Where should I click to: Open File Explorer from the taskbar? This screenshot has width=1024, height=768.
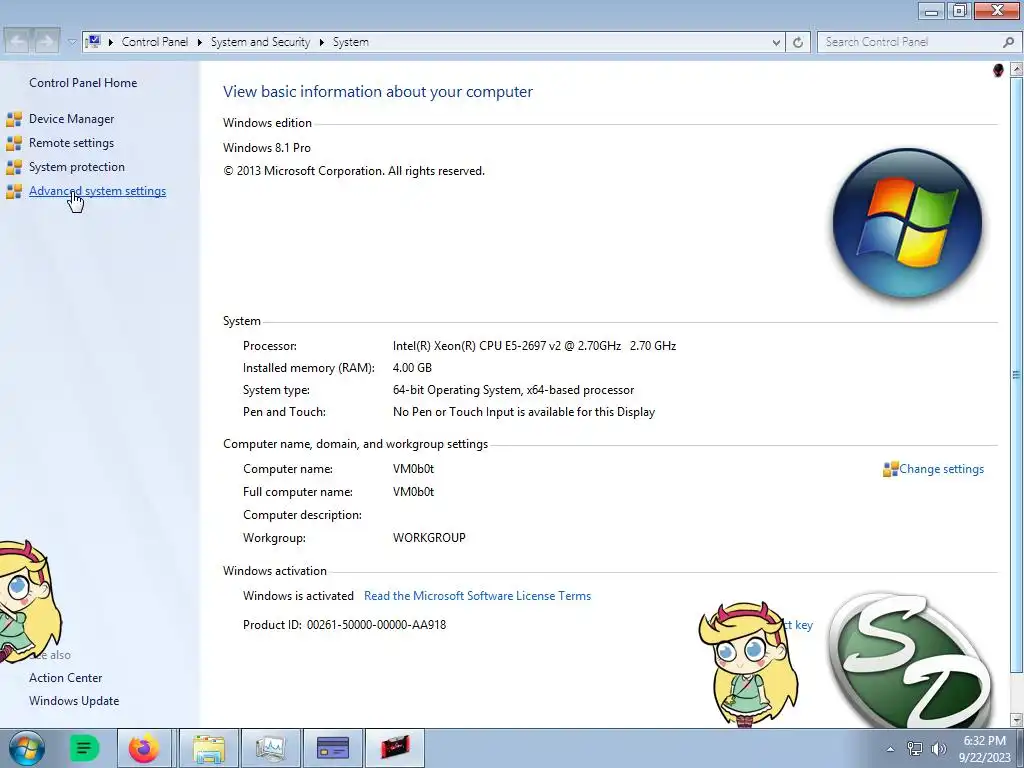coord(208,748)
